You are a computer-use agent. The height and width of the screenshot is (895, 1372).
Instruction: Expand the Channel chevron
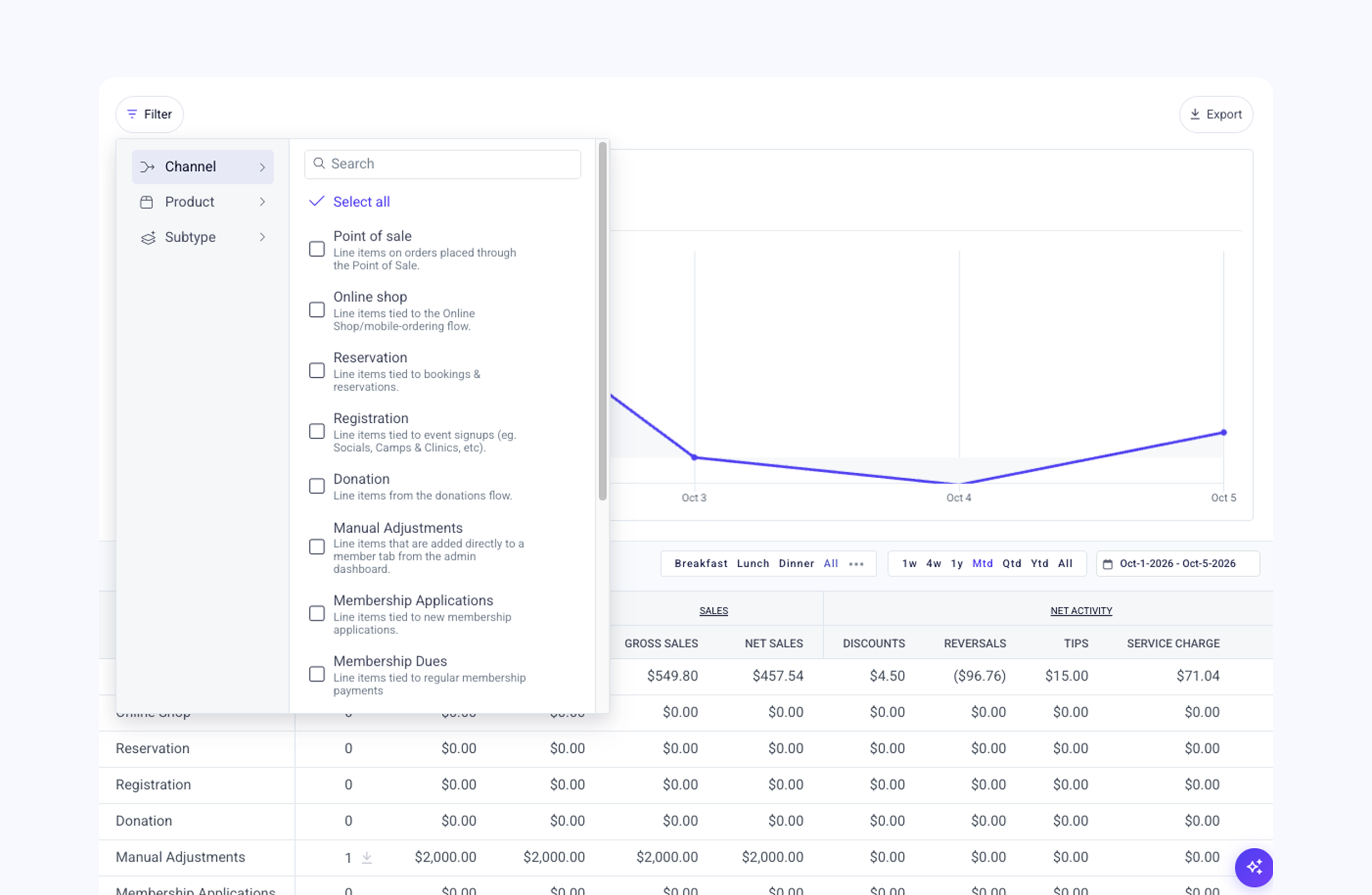(x=262, y=167)
